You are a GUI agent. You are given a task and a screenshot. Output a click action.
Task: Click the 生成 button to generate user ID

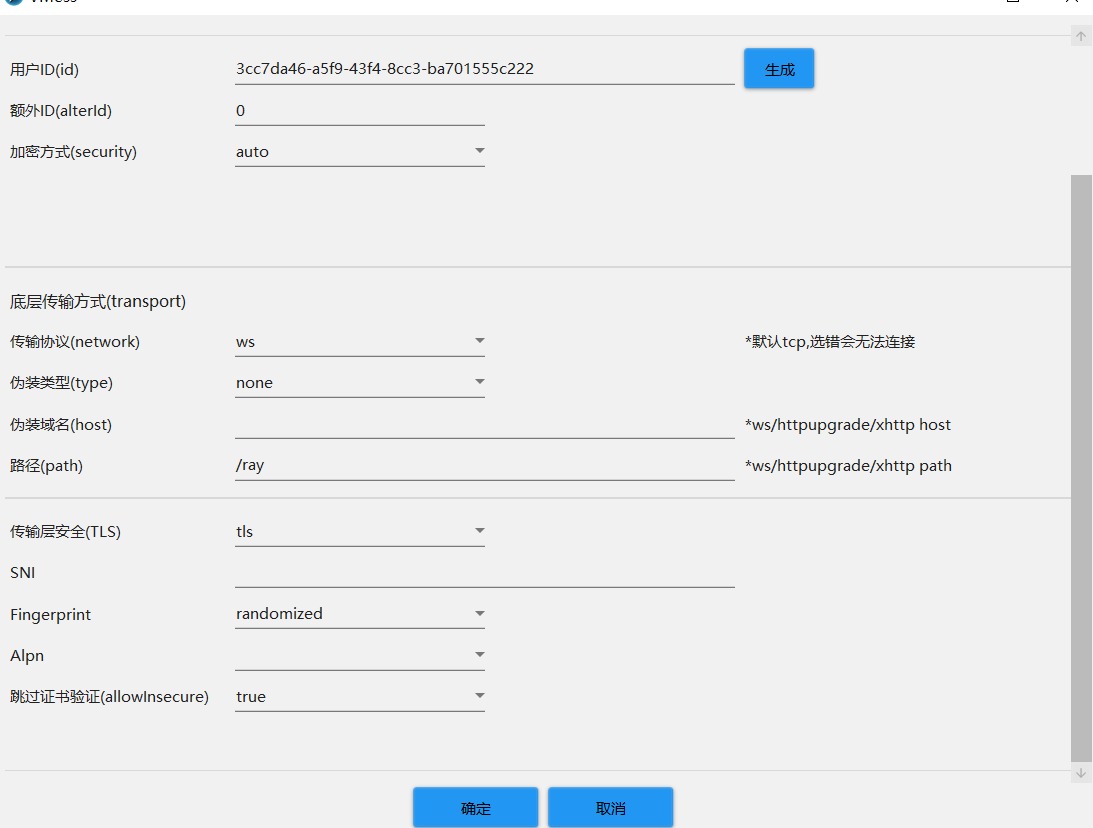(x=779, y=69)
